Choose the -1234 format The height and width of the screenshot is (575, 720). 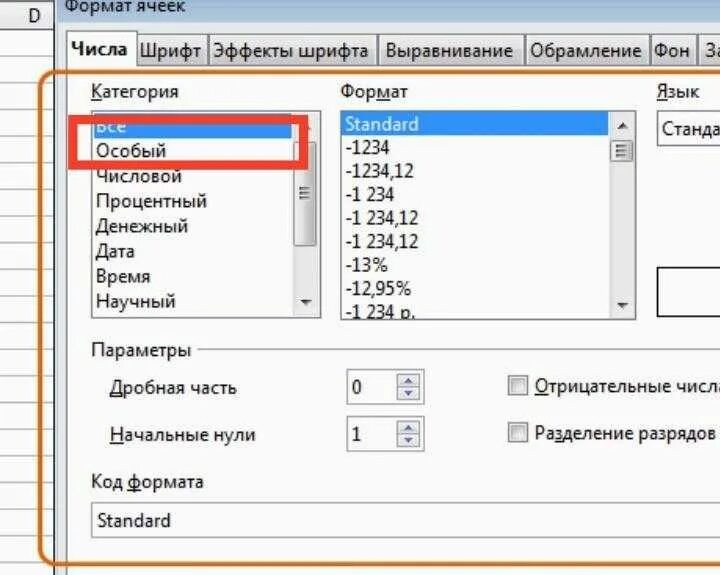(x=475, y=147)
